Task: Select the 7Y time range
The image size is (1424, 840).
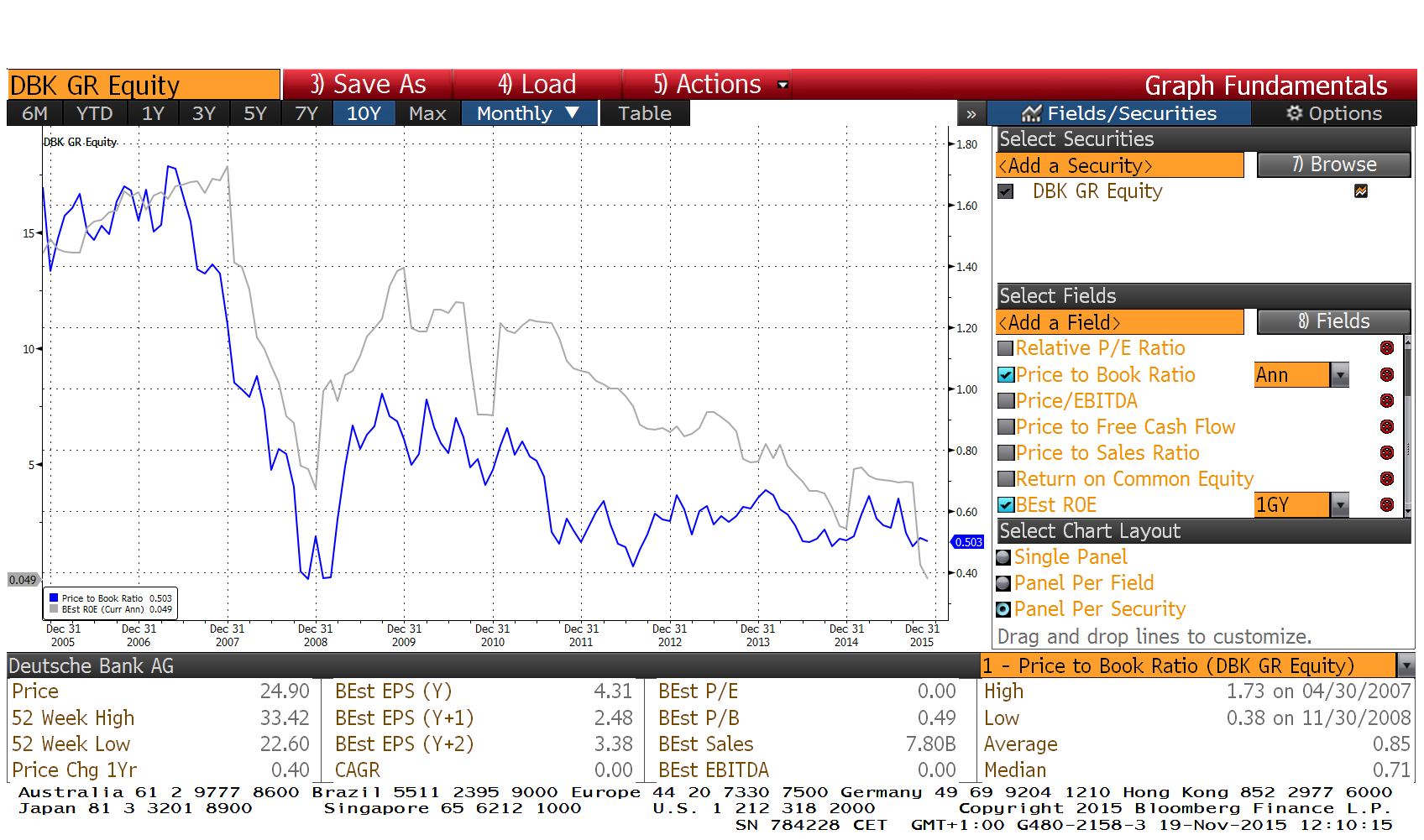Action: click(x=306, y=113)
